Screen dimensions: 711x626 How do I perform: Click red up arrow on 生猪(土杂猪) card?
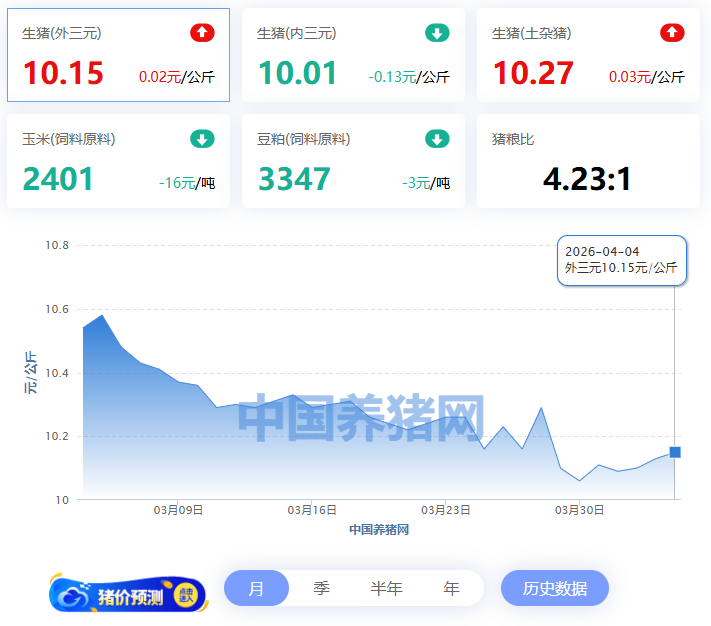point(672,33)
